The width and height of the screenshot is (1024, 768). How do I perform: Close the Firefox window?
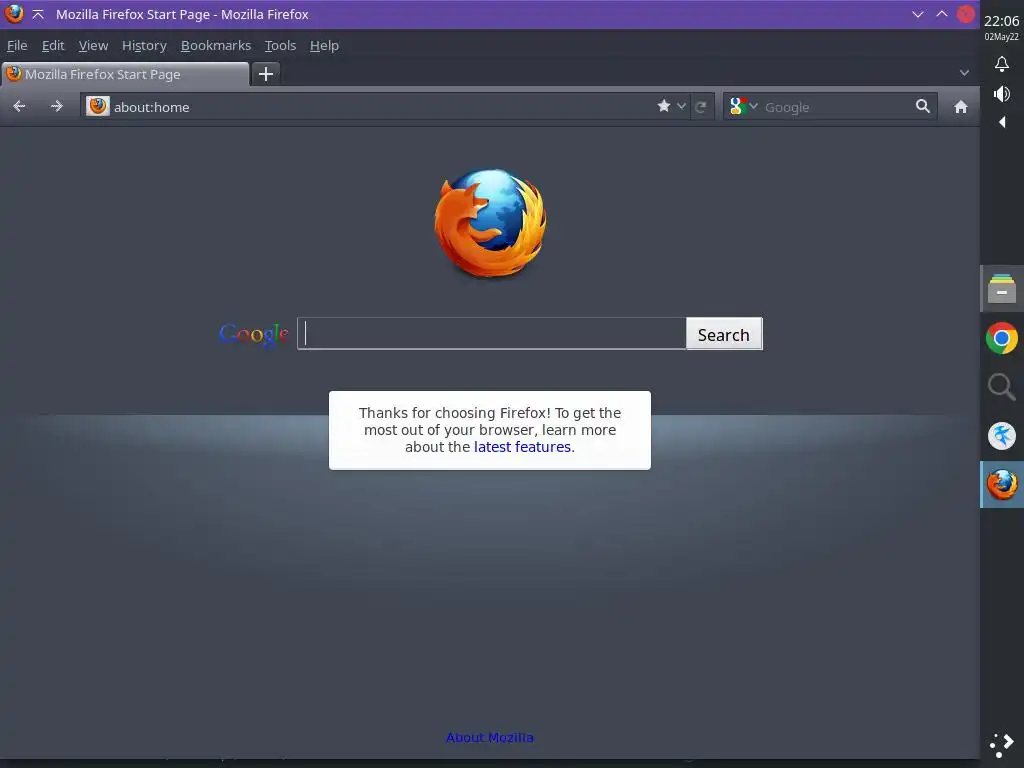tap(965, 14)
